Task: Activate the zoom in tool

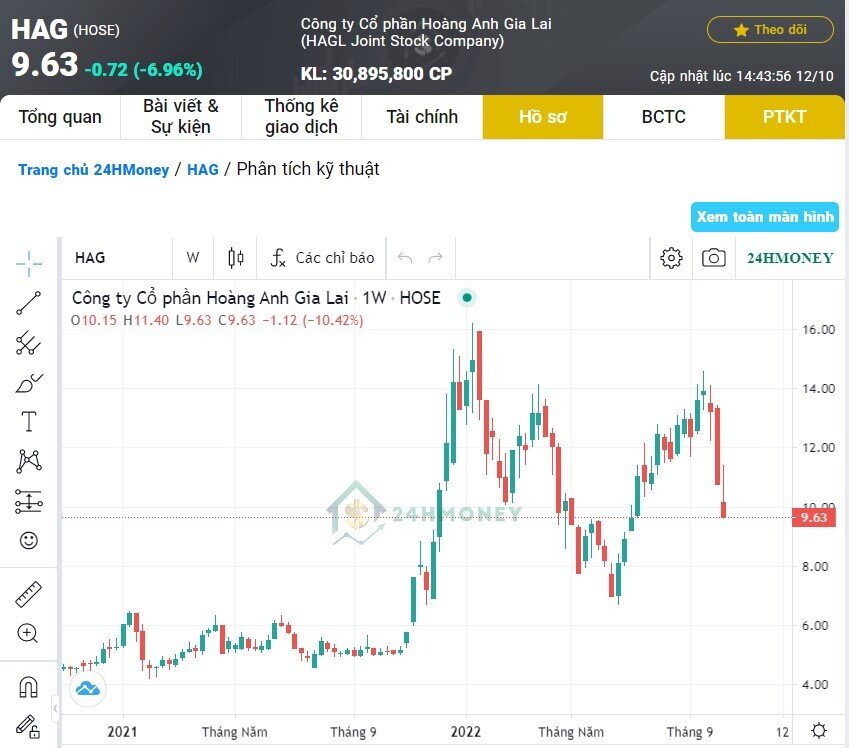Action: pyautogui.click(x=28, y=633)
